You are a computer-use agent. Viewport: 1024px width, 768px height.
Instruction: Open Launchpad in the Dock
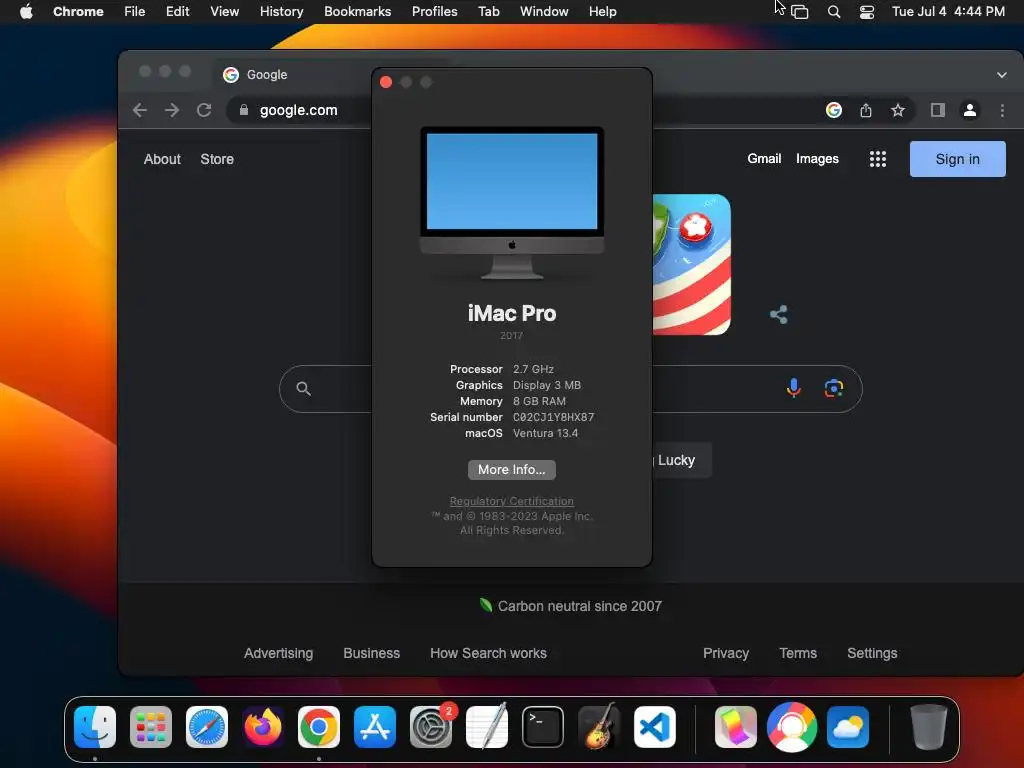[151, 727]
